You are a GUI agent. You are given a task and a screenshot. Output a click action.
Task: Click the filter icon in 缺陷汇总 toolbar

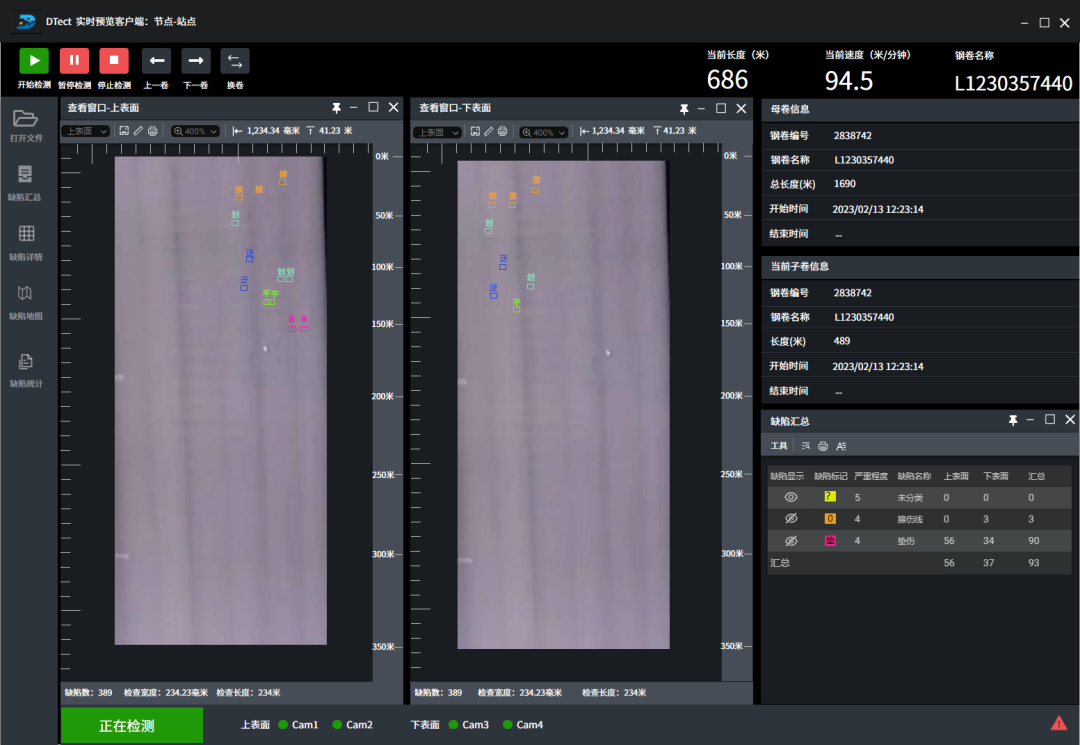tap(806, 446)
